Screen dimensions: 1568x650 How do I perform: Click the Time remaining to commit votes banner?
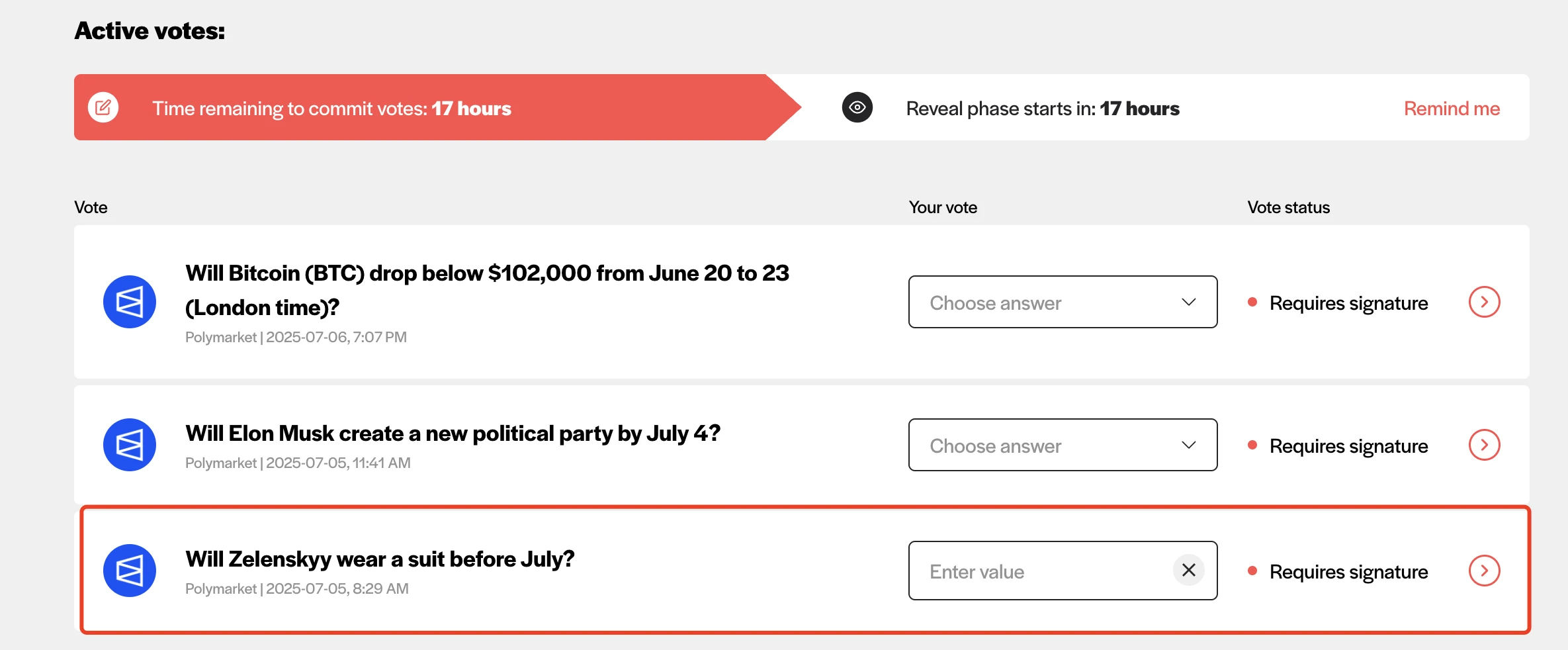tap(331, 109)
